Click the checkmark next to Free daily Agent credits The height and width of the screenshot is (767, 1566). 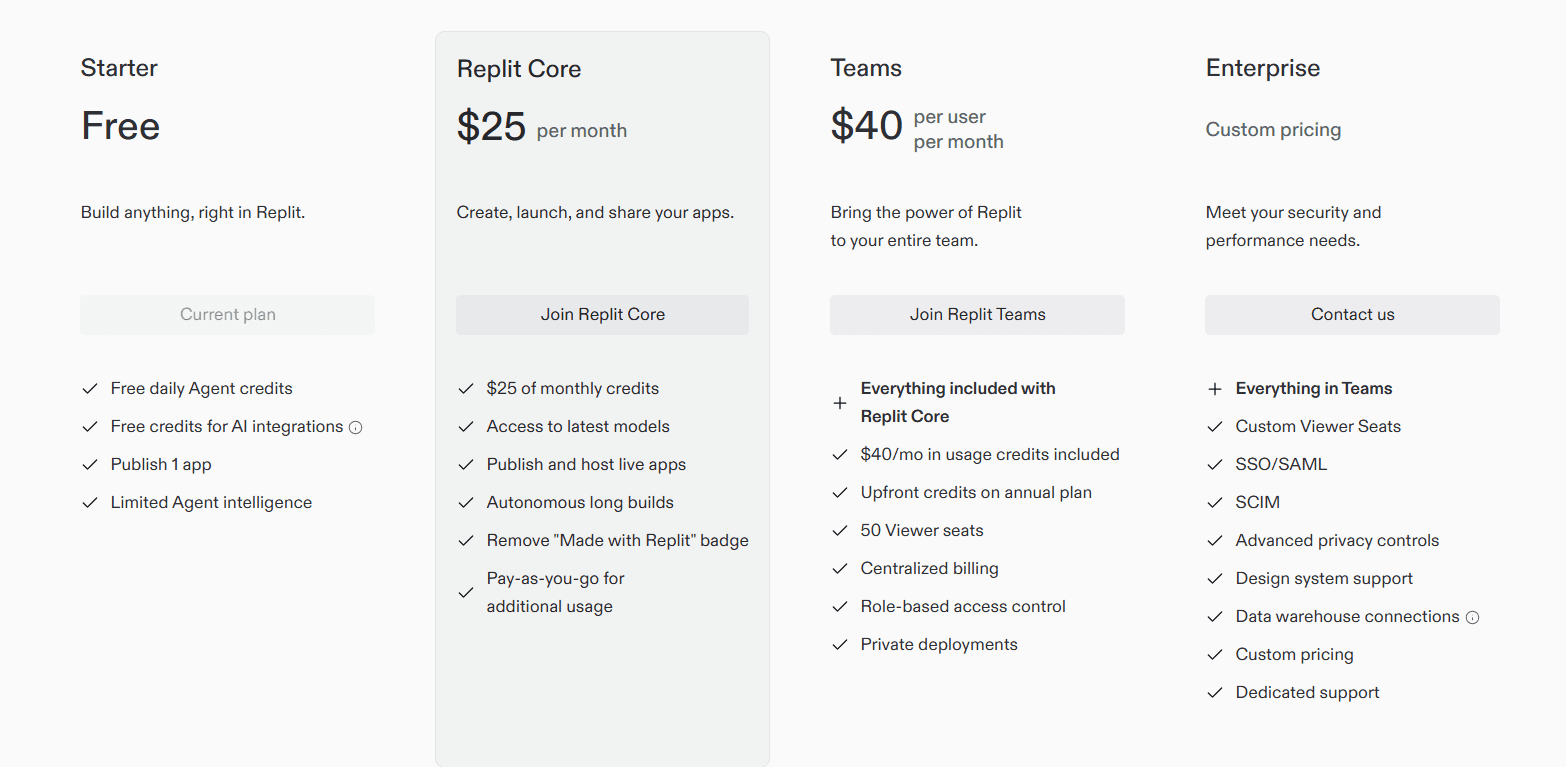(x=89, y=388)
